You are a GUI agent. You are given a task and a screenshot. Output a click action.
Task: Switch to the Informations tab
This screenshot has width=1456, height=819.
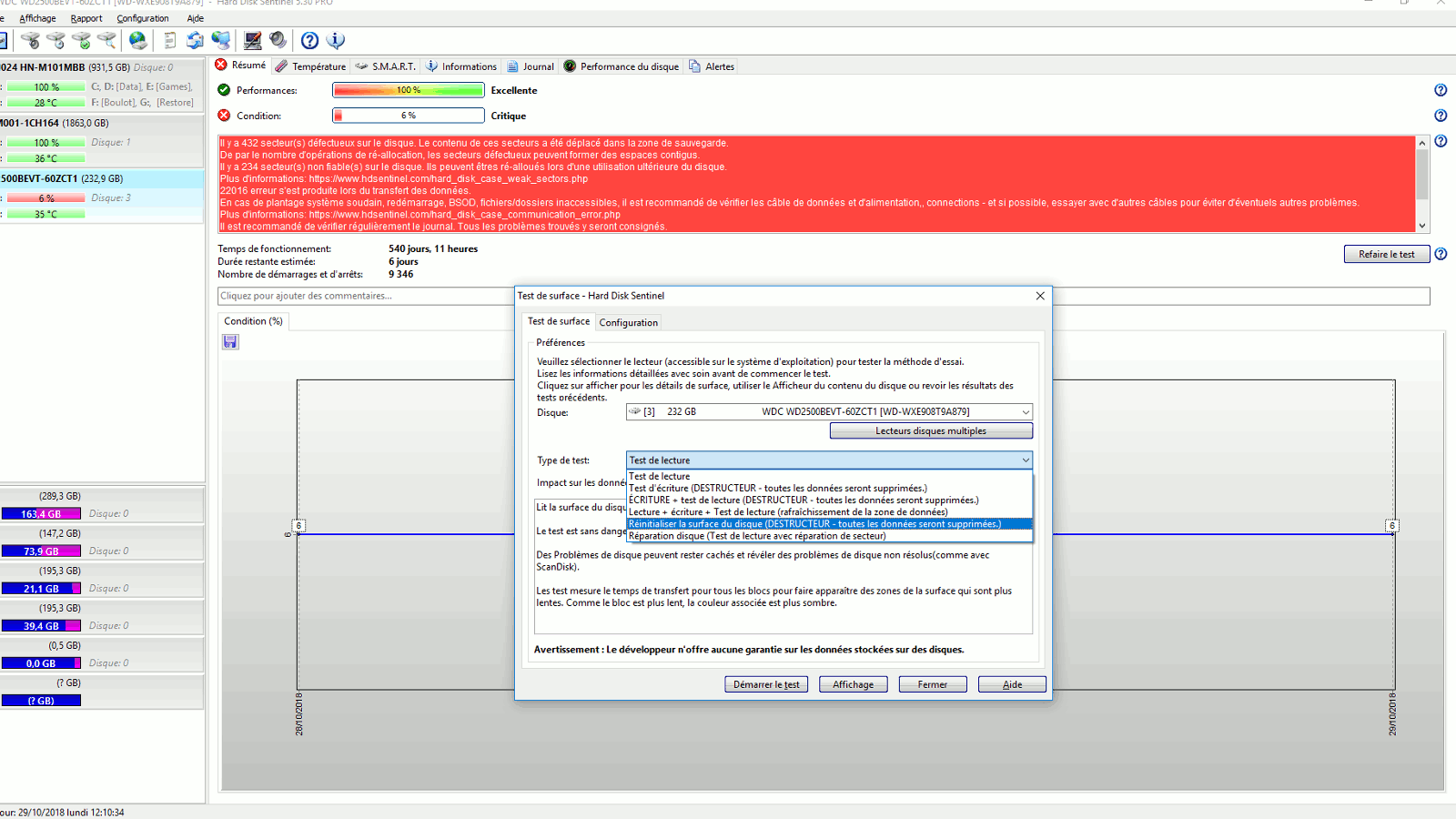[461, 66]
